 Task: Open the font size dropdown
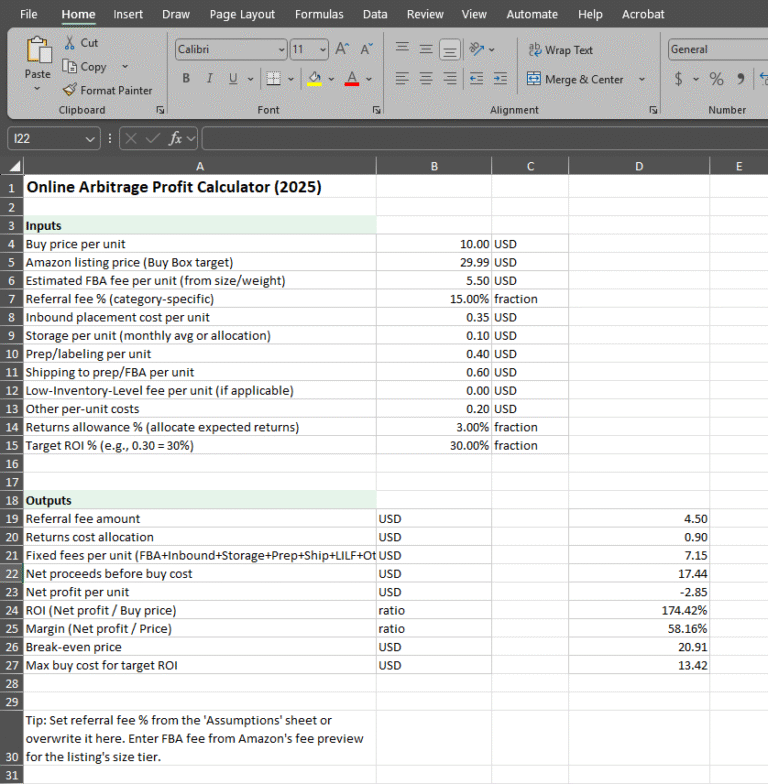(x=323, y=50)
